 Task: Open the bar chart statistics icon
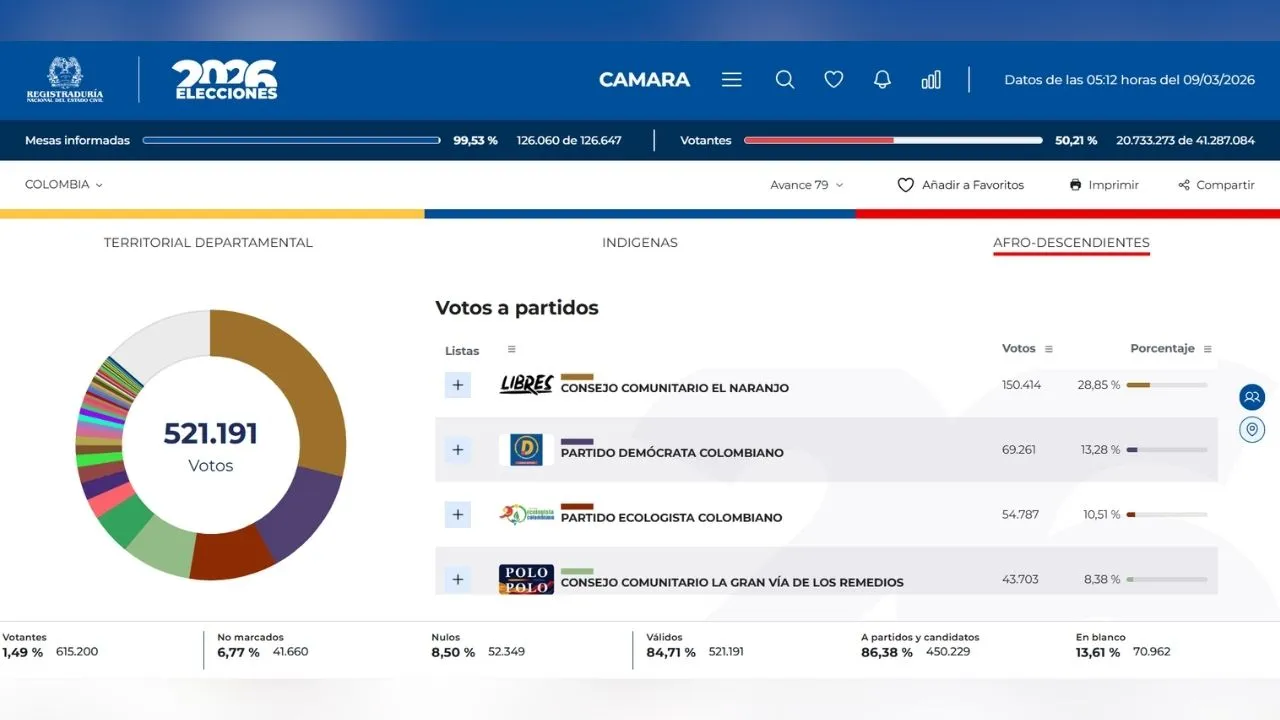(931, 80)
